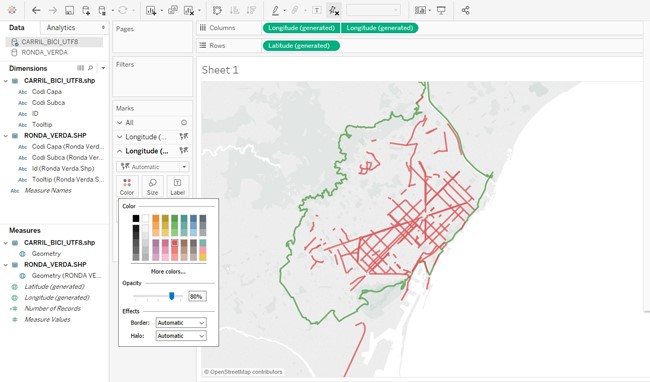This screenshot has width=650, height=382.
Task: Click the Label mark card button
Action: [177, 186]
